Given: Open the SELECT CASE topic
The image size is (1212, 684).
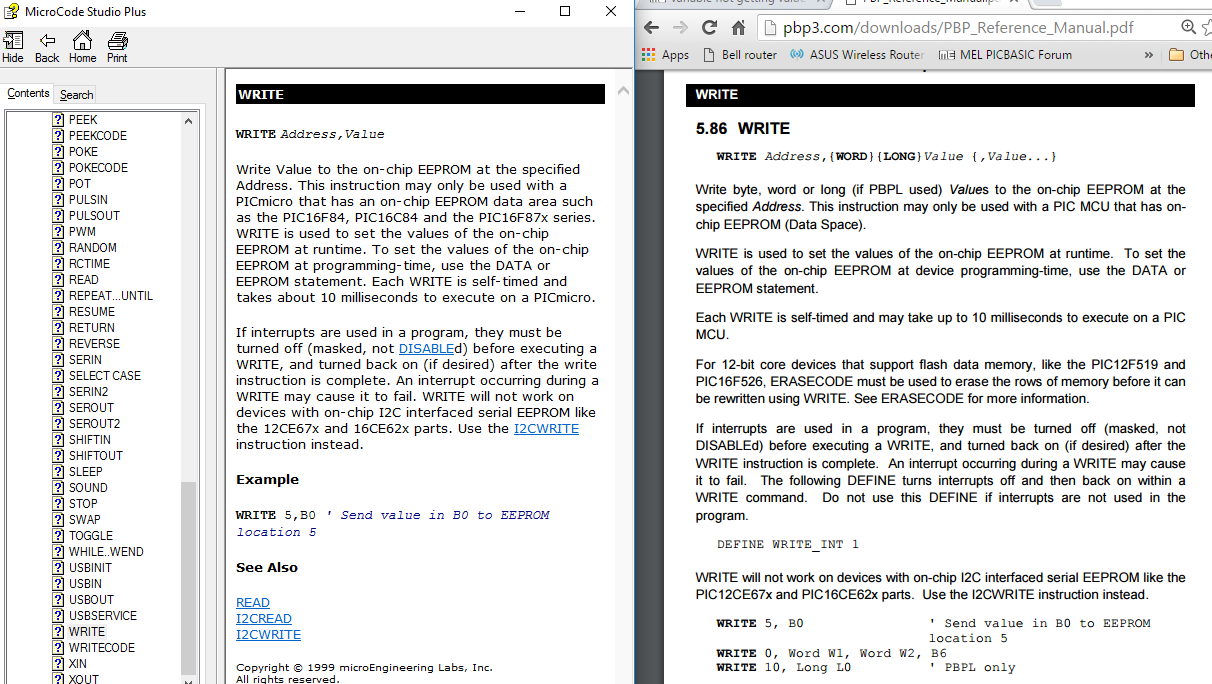Looking at the screenshot, I should click(x=104, y=376).
